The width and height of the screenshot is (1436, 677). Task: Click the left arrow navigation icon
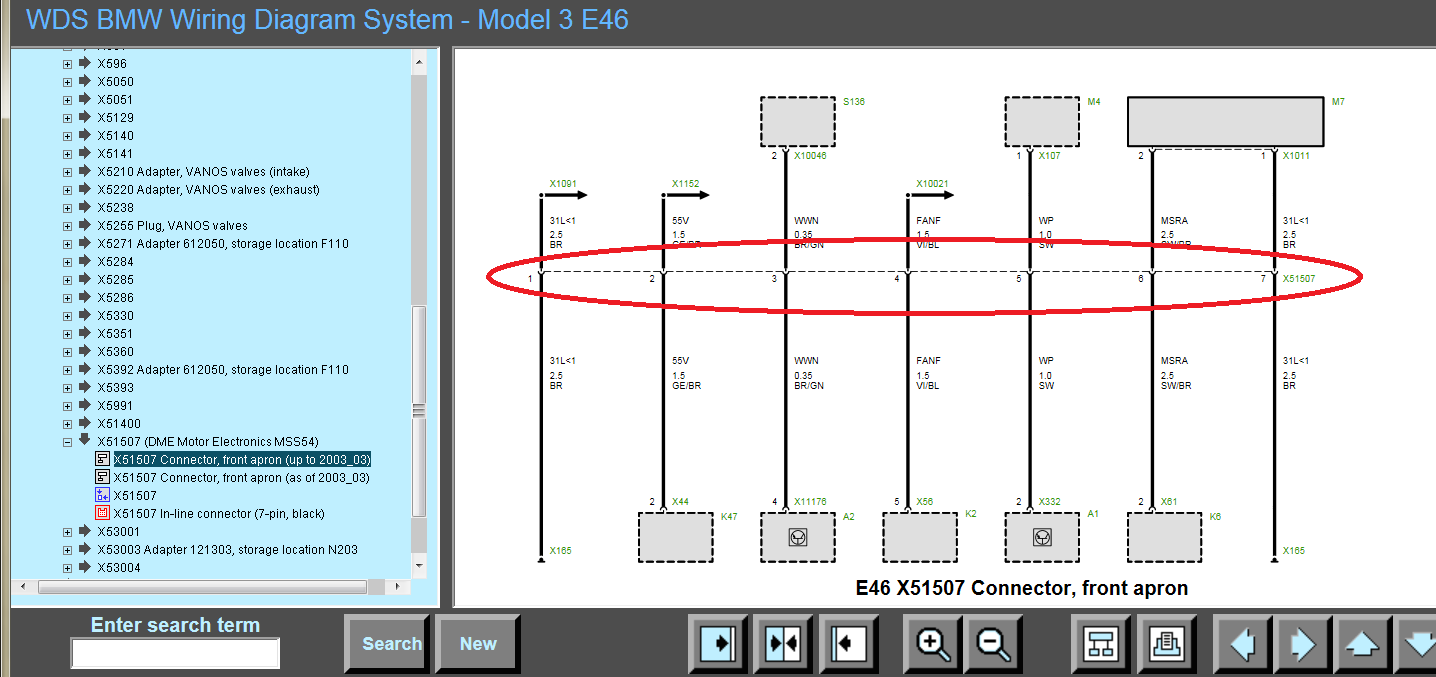(x=1243, y=644)
